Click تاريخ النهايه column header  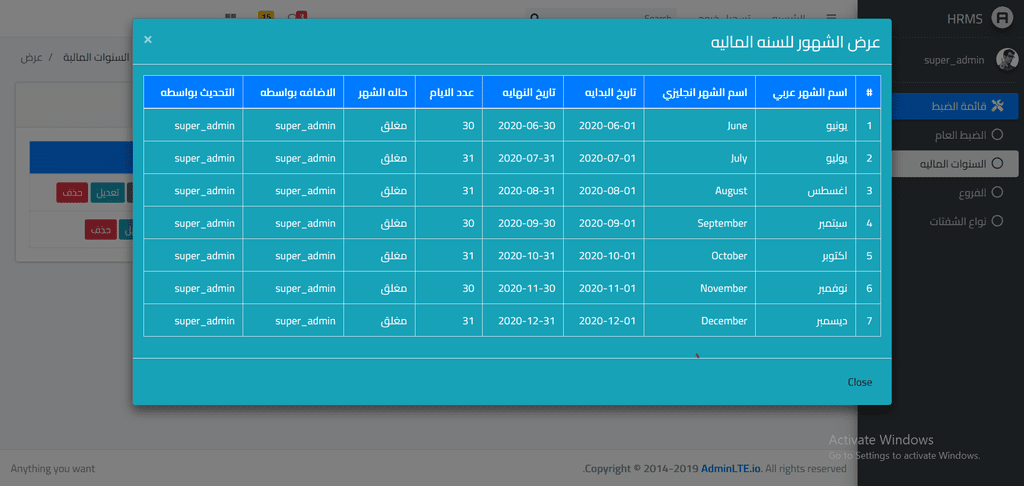[x=523, y=92]
